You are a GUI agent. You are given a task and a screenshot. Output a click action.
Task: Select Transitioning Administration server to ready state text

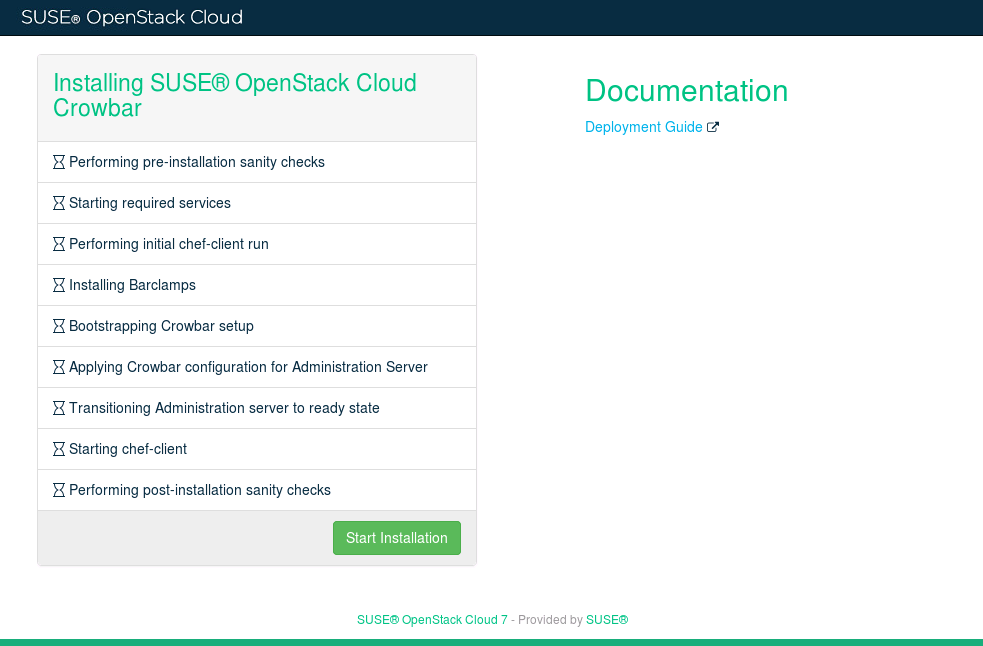[x=224, y=408]
